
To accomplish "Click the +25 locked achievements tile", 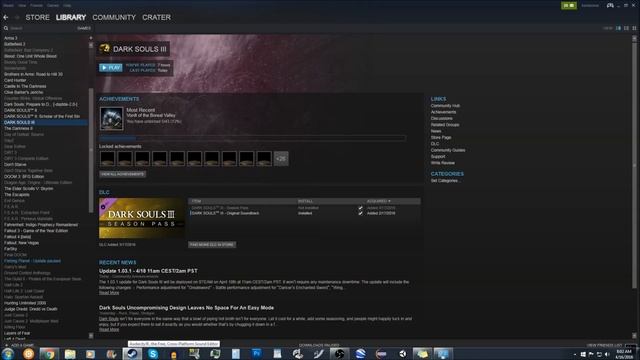I will (x=281, y=158).
